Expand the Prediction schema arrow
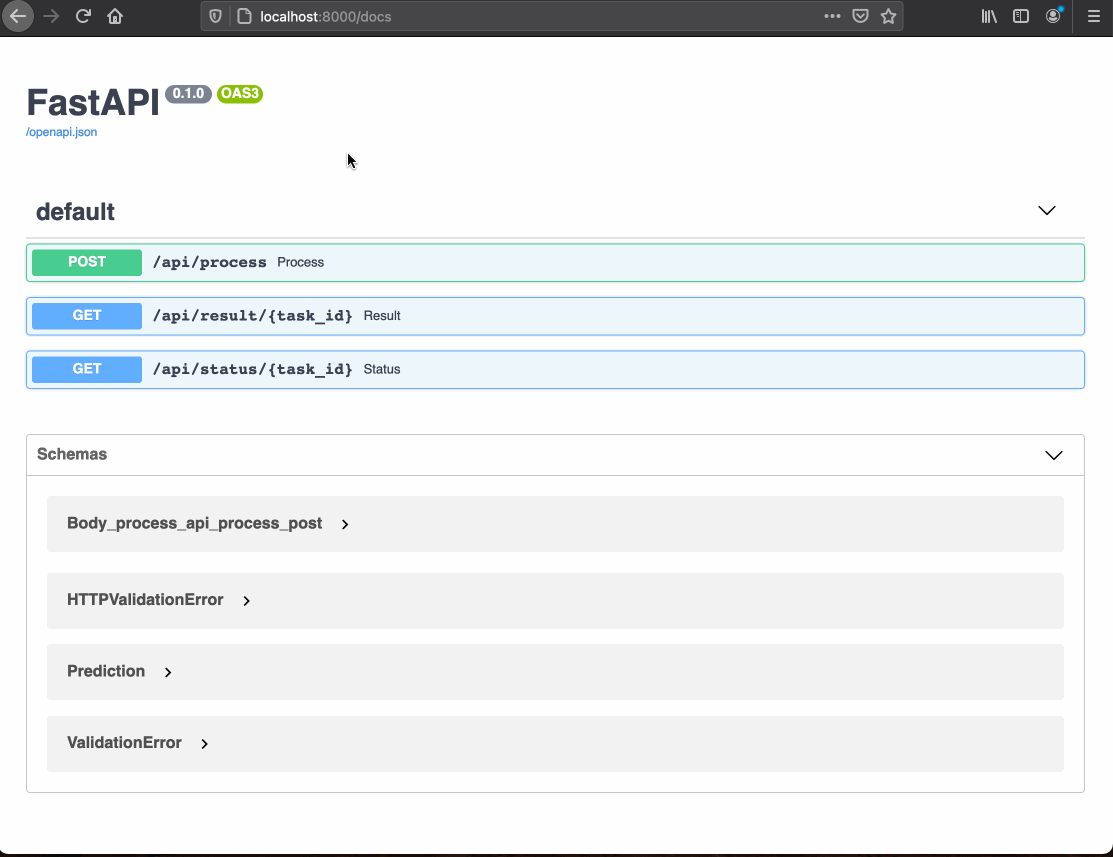 click(168, 672)
